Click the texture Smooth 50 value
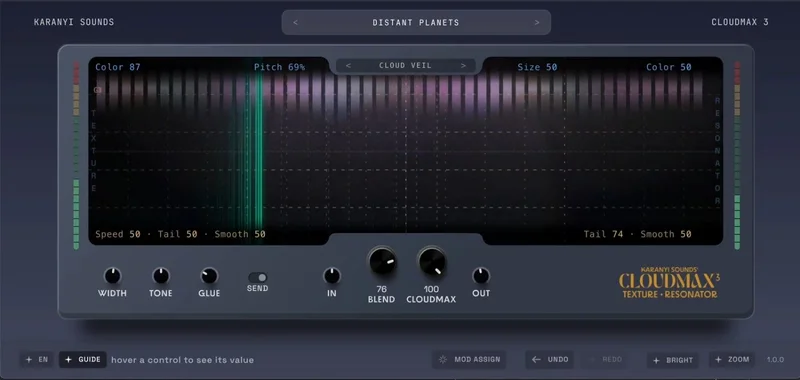This screenshot has height=380, width=800. pos(240,234)
